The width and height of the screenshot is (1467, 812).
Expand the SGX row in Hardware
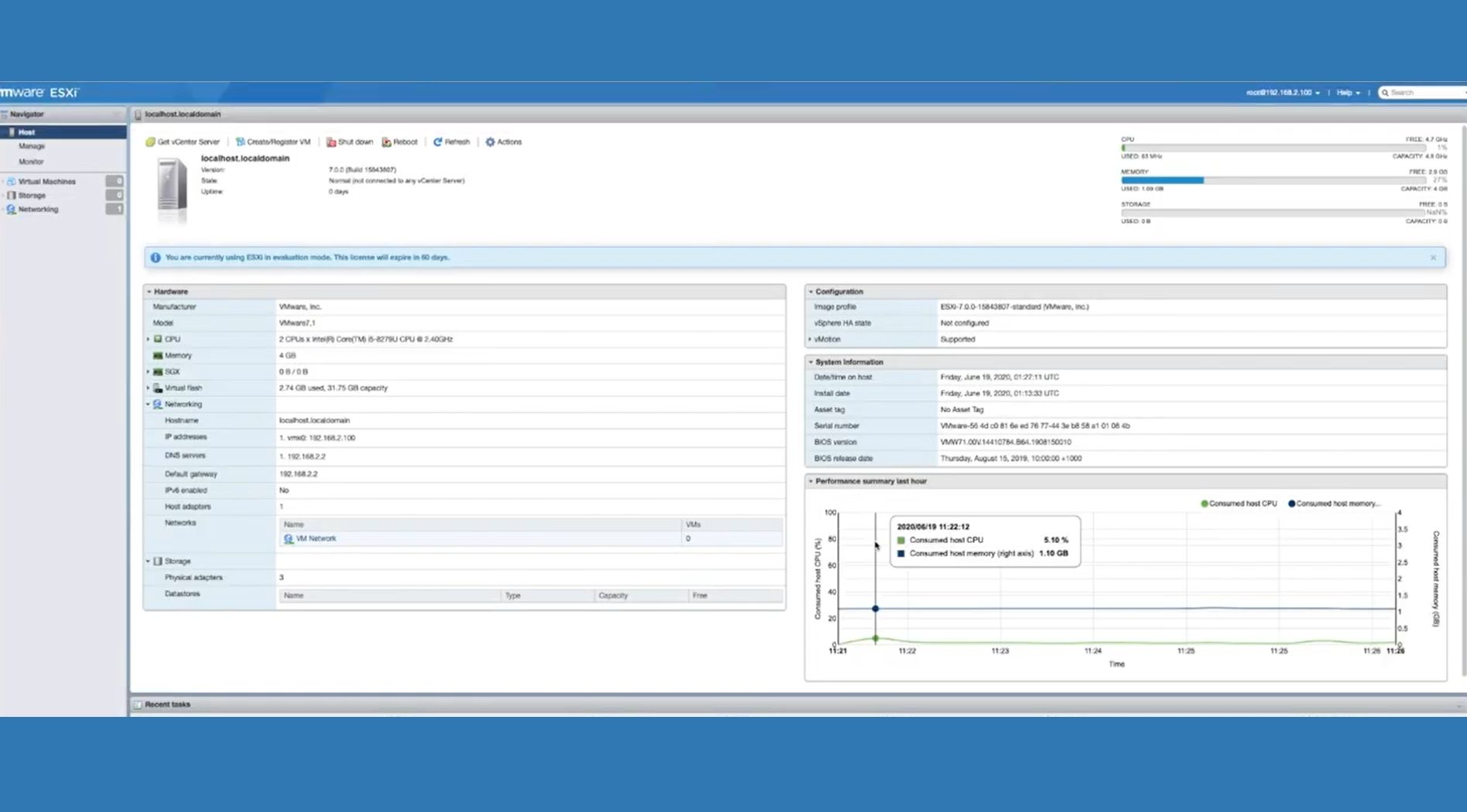point(149,372)
